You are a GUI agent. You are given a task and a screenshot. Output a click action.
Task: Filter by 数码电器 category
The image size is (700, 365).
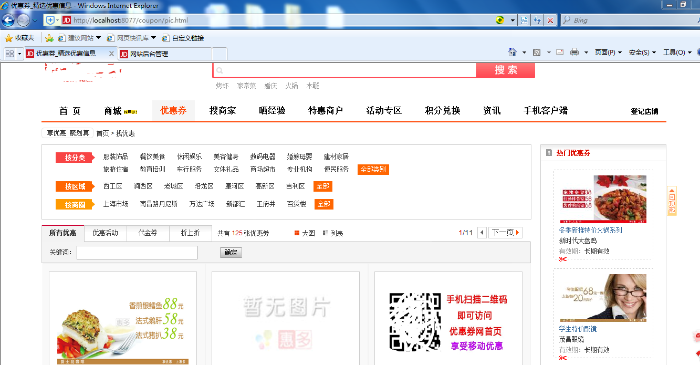(x=262, y=157)
